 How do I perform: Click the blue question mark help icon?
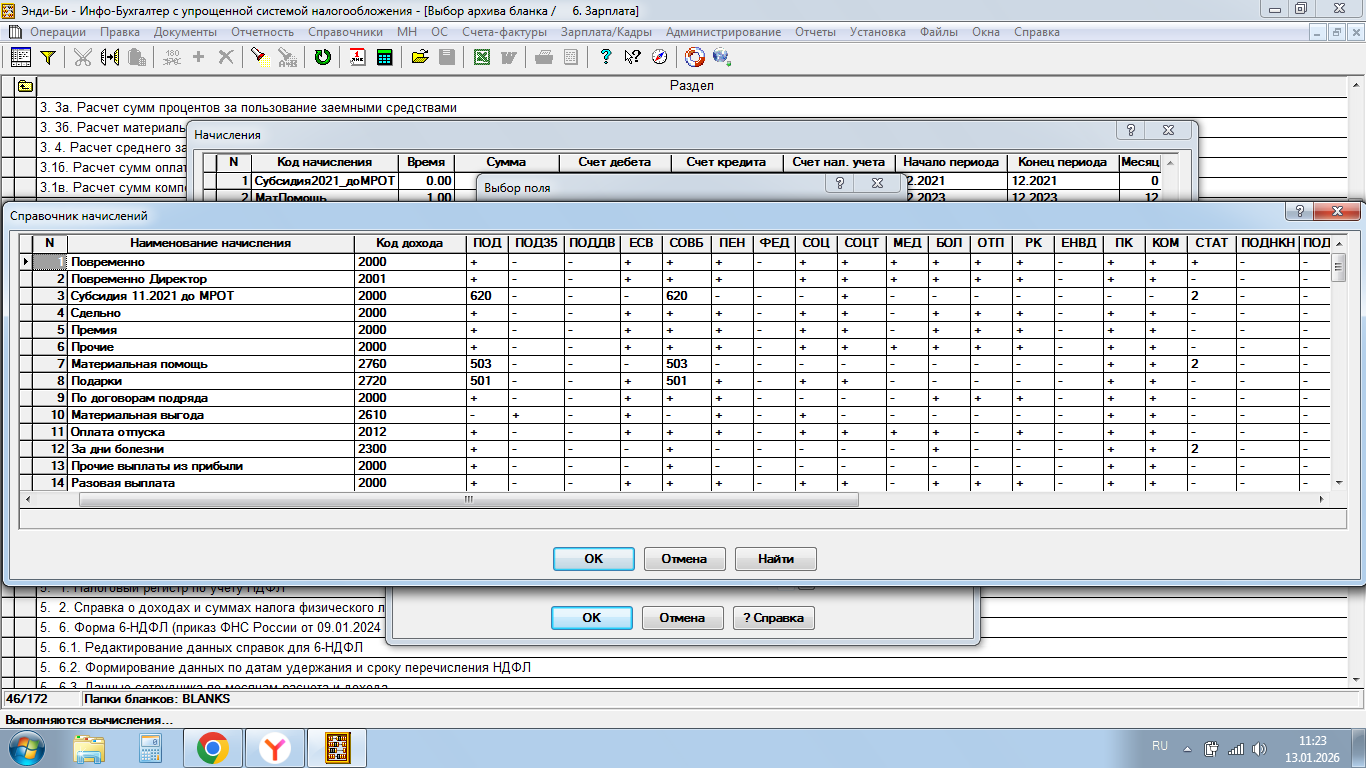coord(605,57)
